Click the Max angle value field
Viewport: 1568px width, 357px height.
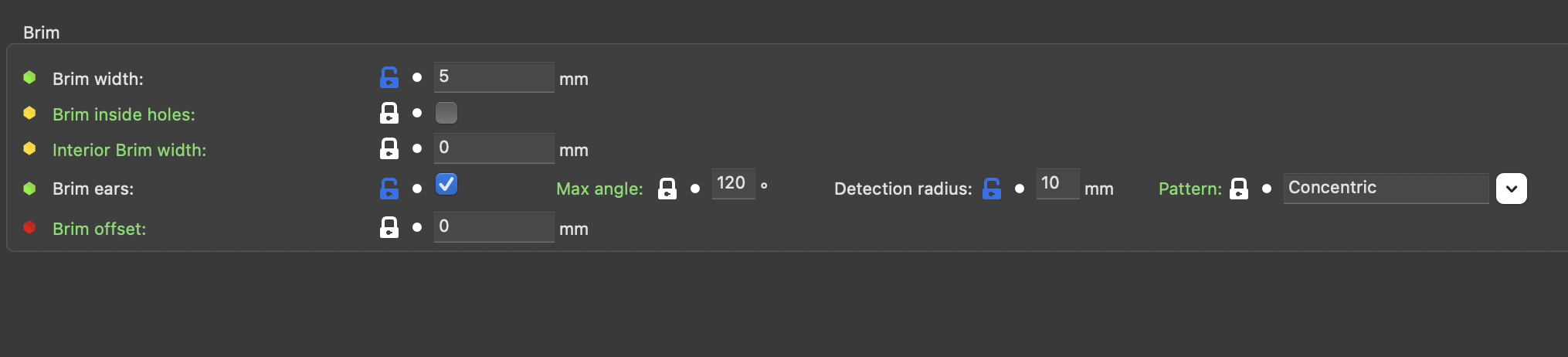pos(733,184)
